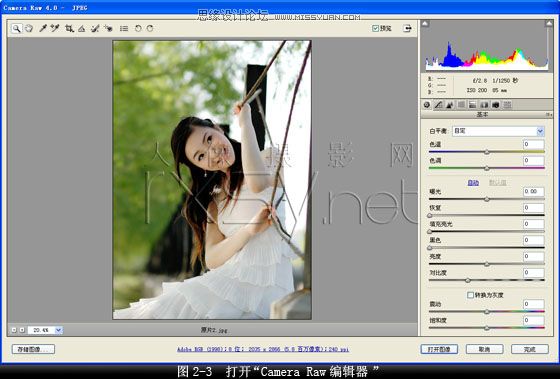Screen dimensions: 560x379
Task: Click the Contrast (对比度) slider handle
Action: [x=468, y=280]
